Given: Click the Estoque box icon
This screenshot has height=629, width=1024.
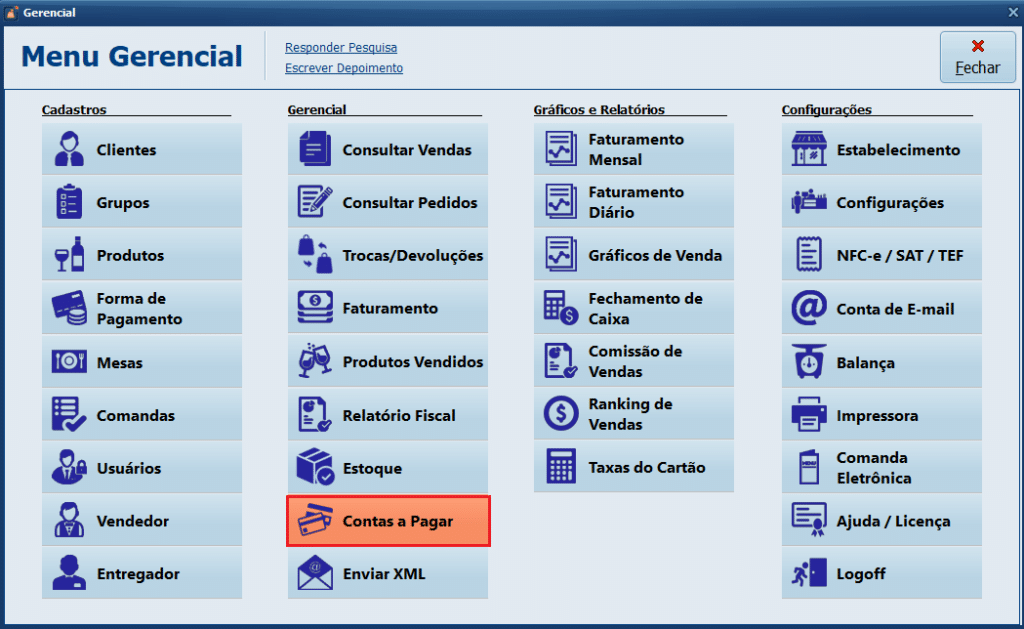Looking at the screenshot, I should tap(315, 468).
